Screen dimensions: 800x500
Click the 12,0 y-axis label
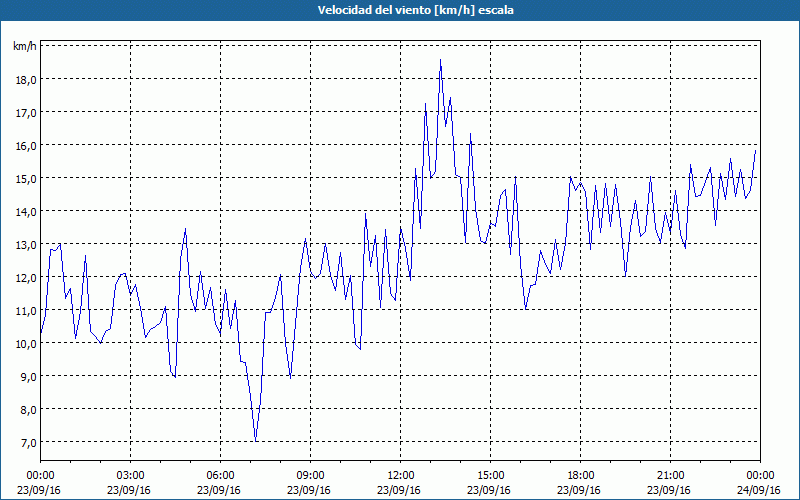pos(26,278)
